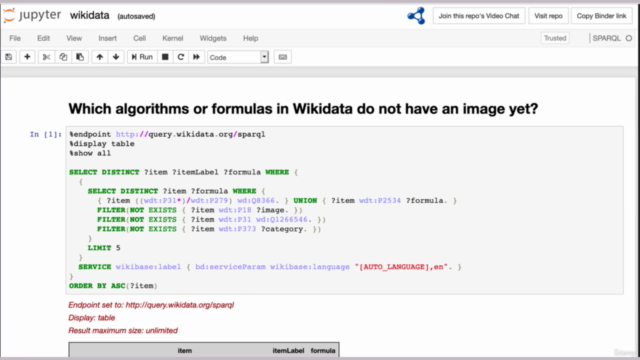Open the command palette keyboard icon
640x360 pixels.
pos(282,57)
